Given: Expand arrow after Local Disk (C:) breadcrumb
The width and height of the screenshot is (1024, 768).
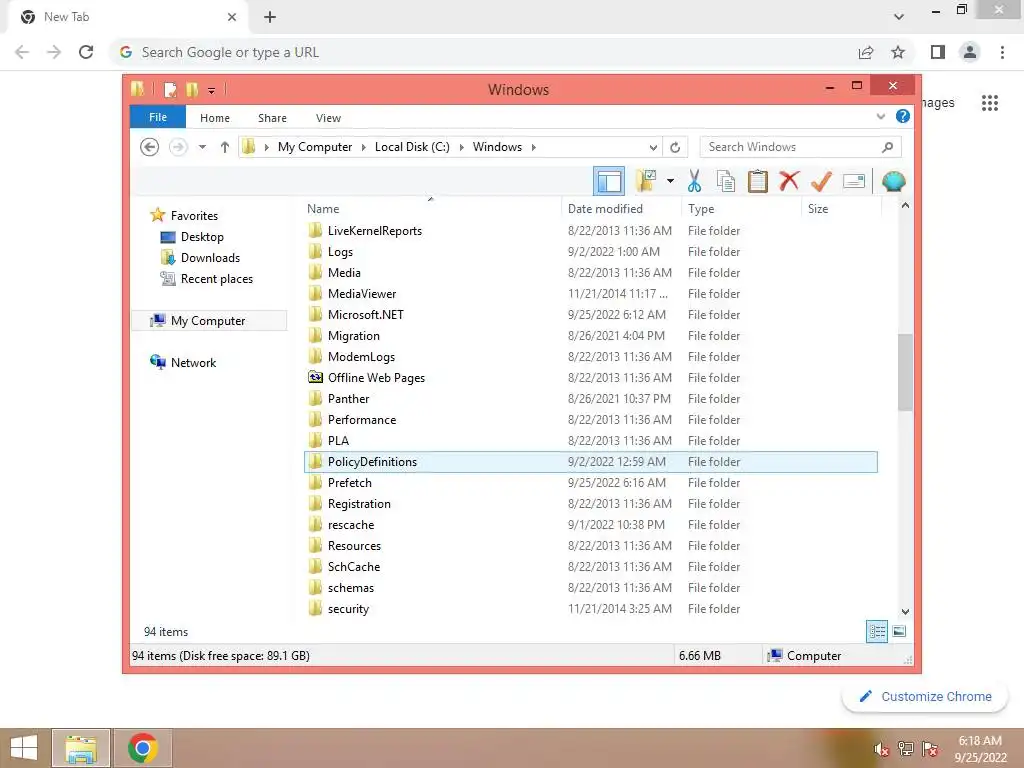Looking at the screenshot, I should [x=462, y=147].
